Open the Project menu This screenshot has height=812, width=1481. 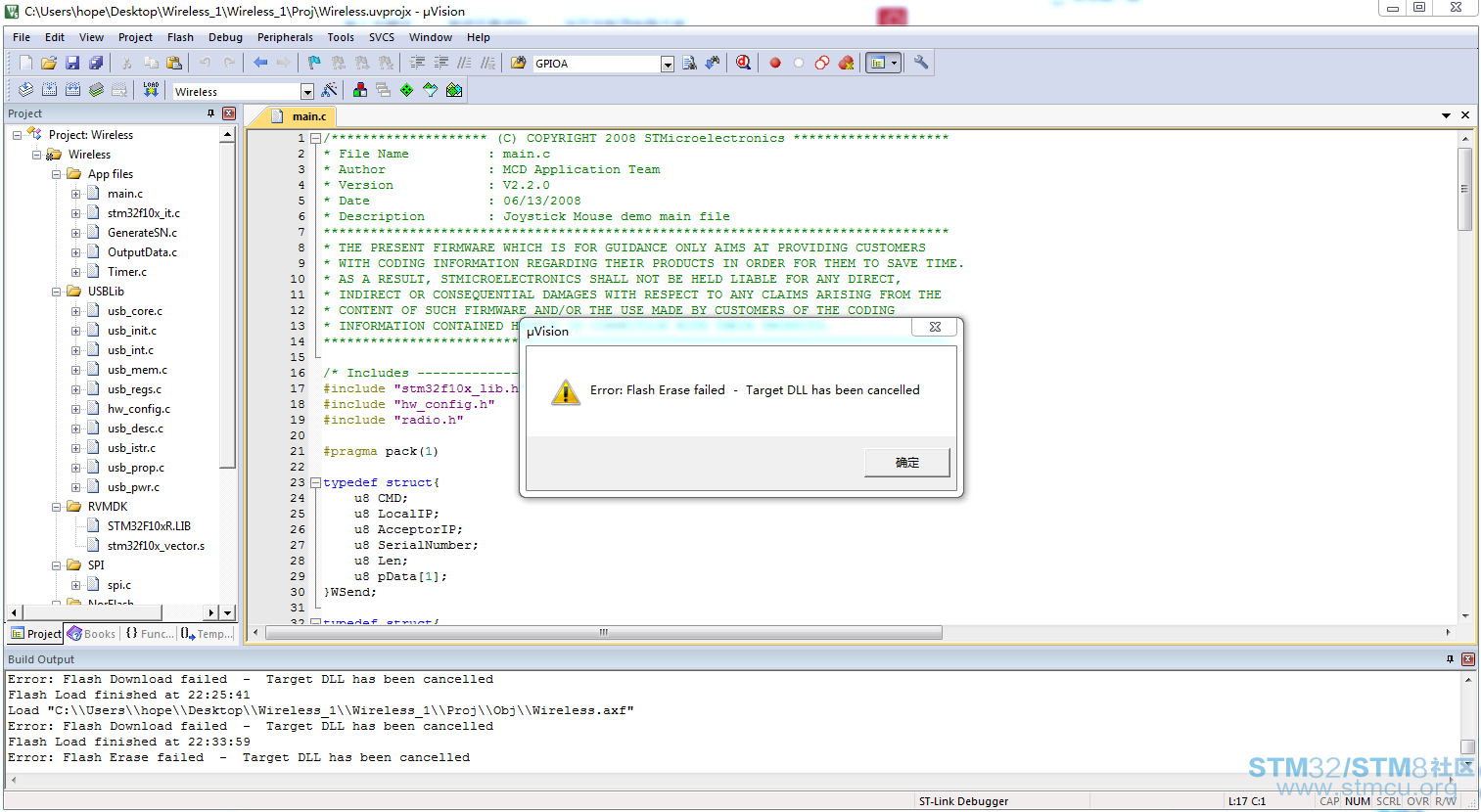coord(135,37)
